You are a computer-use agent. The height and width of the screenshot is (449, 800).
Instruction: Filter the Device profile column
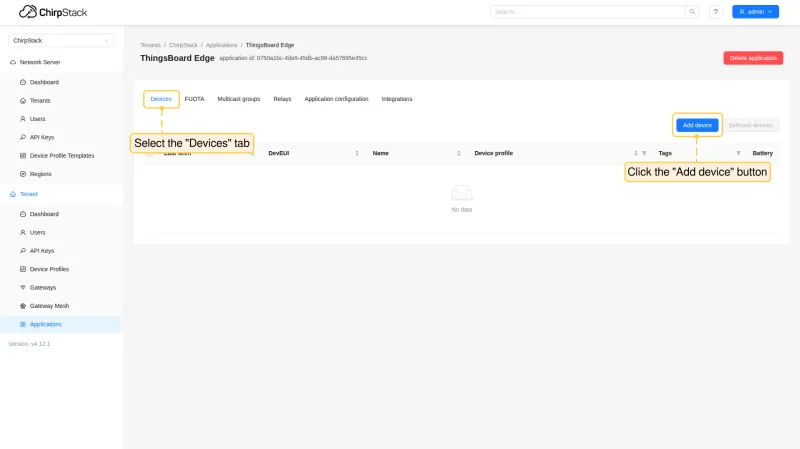(x=644, y=153)
